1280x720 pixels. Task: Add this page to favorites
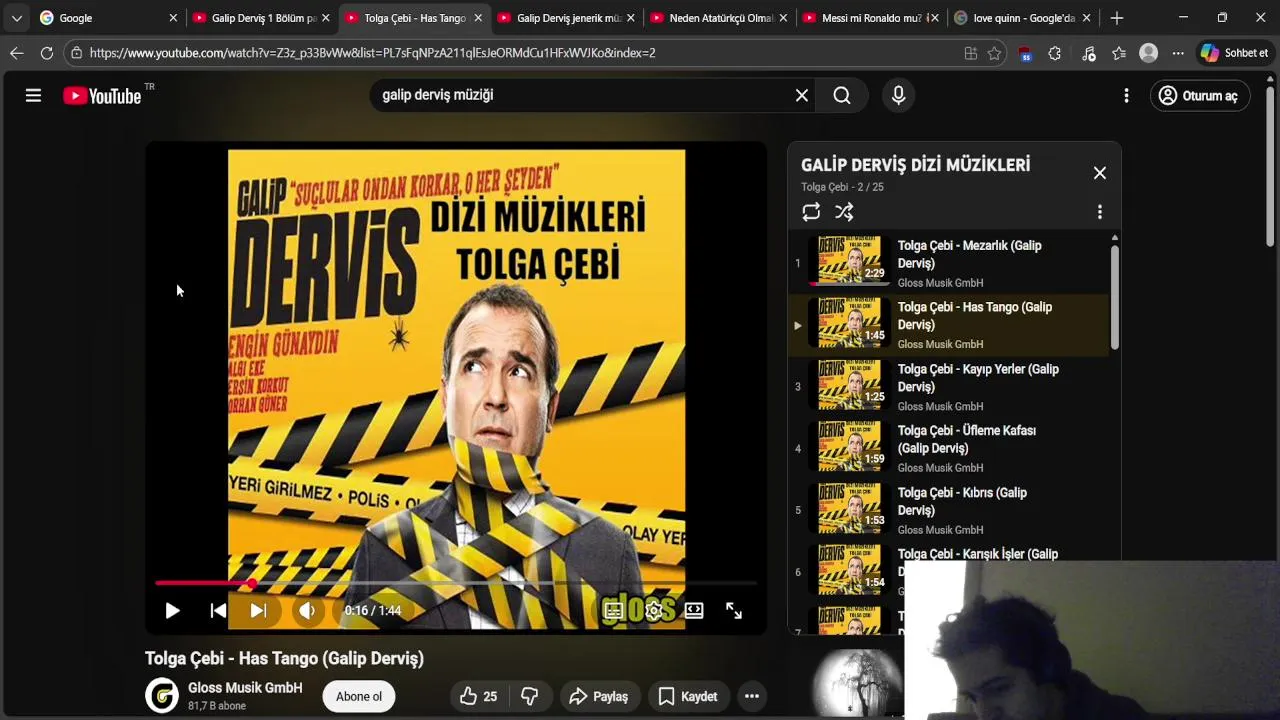[x=994, y=53]
